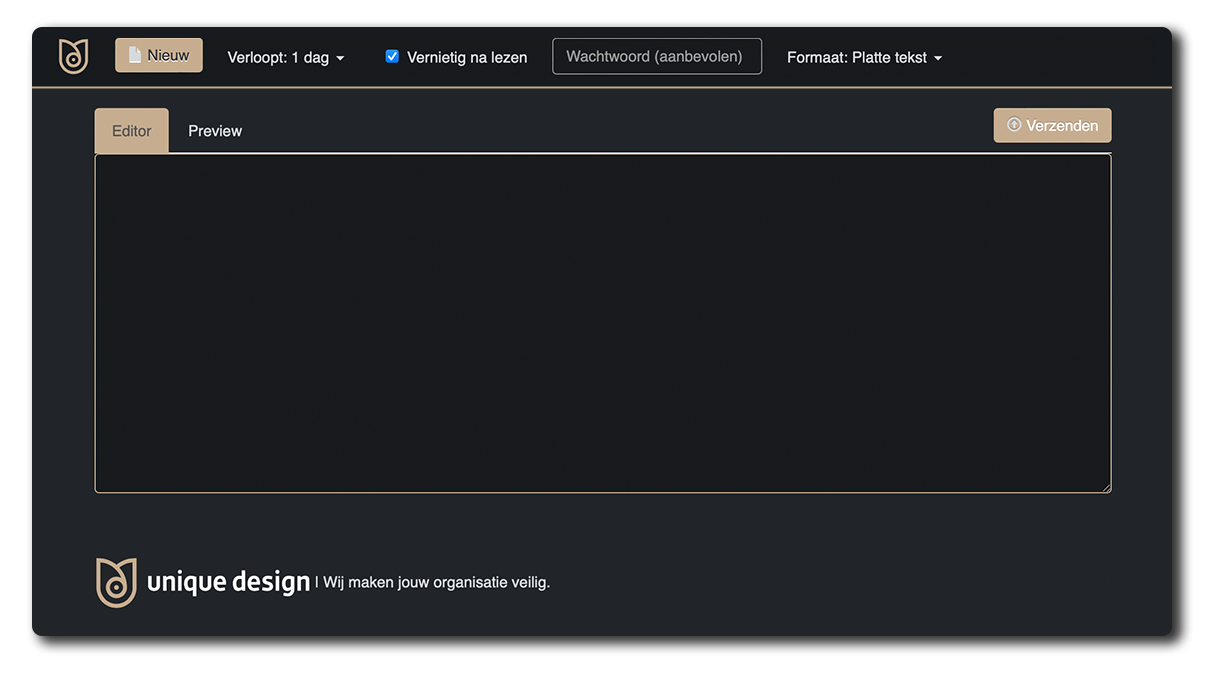Click the owl logo in the navbar
Viewport: 1210px width, 686px height.
click(x=73, y=57)
